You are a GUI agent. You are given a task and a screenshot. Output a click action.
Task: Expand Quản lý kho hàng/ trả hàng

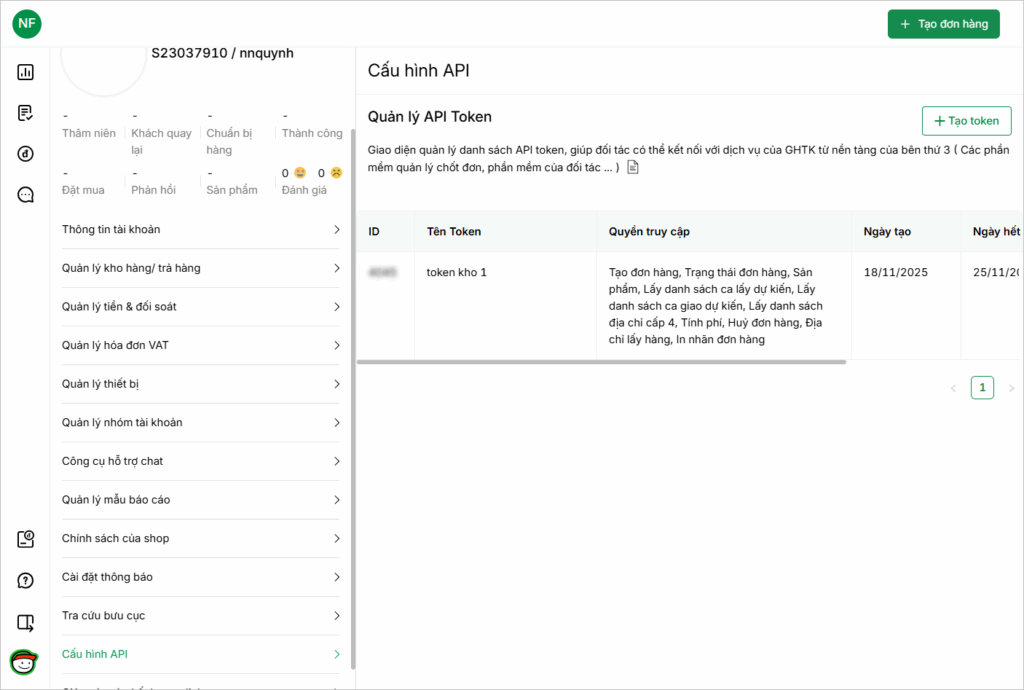click(200, 268)
